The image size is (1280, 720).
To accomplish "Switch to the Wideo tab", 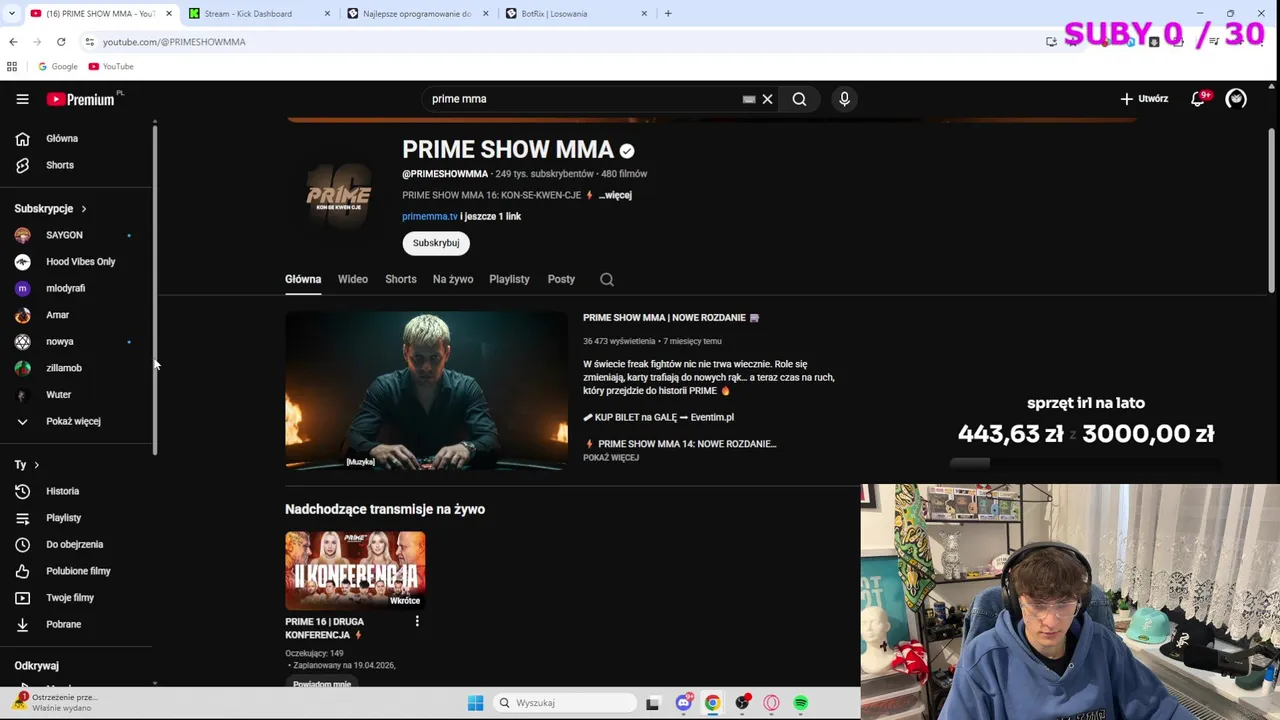I will [353, 279].
